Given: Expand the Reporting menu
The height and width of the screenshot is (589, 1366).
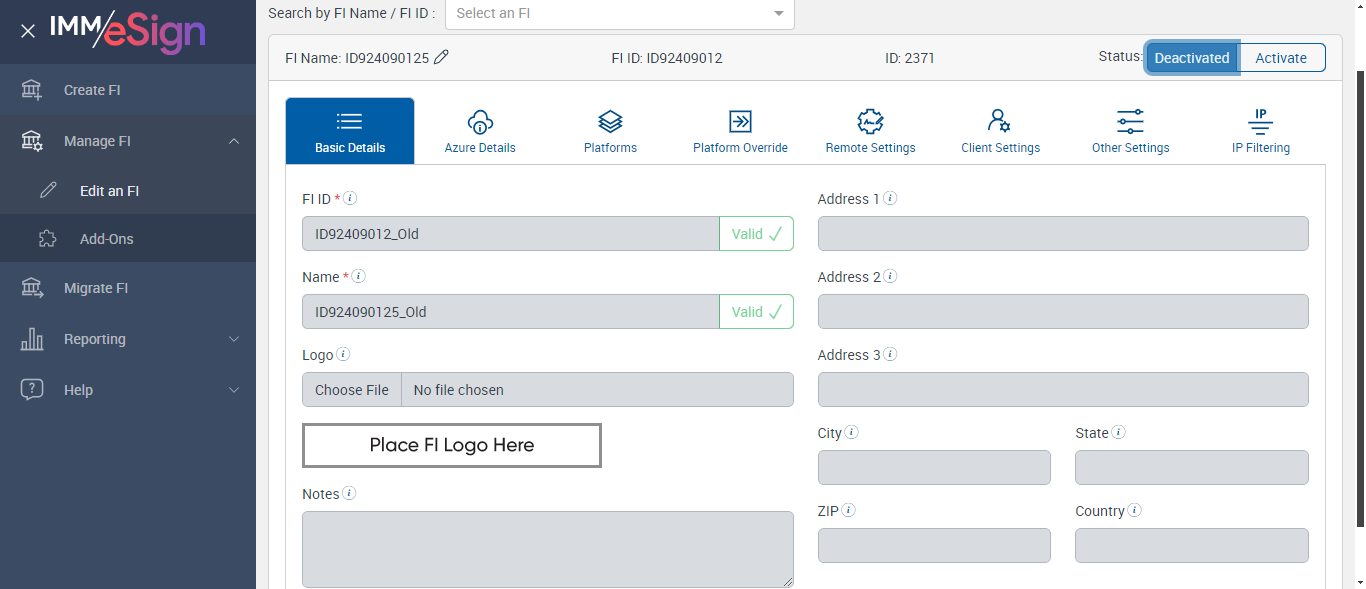Looking at the screenshot, I should point(234,339).
